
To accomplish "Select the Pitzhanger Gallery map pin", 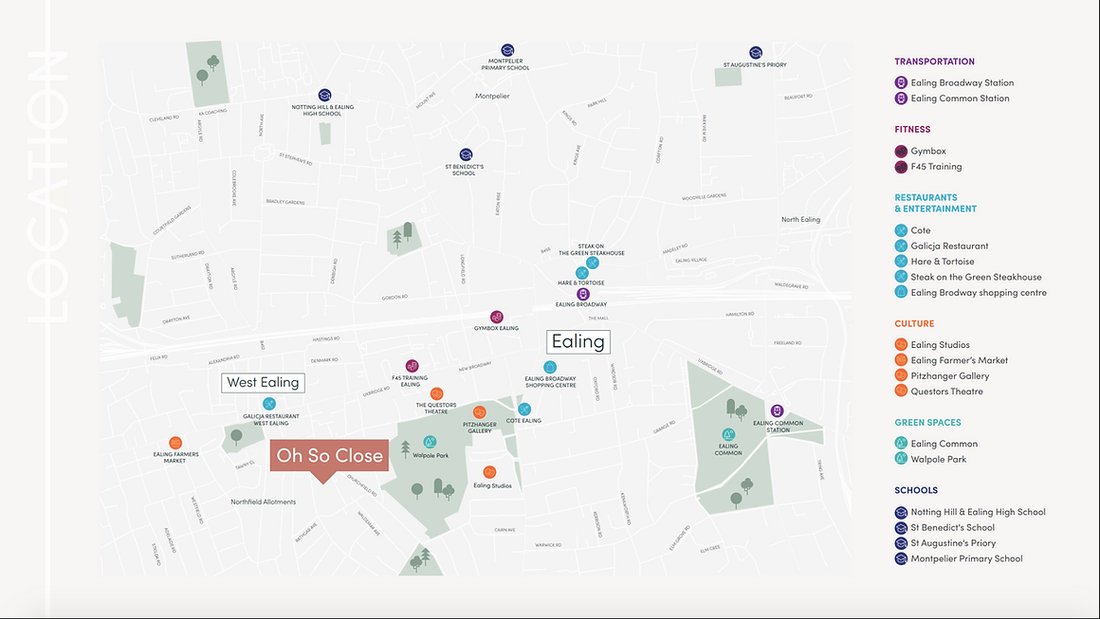I will tap(480, 411).
